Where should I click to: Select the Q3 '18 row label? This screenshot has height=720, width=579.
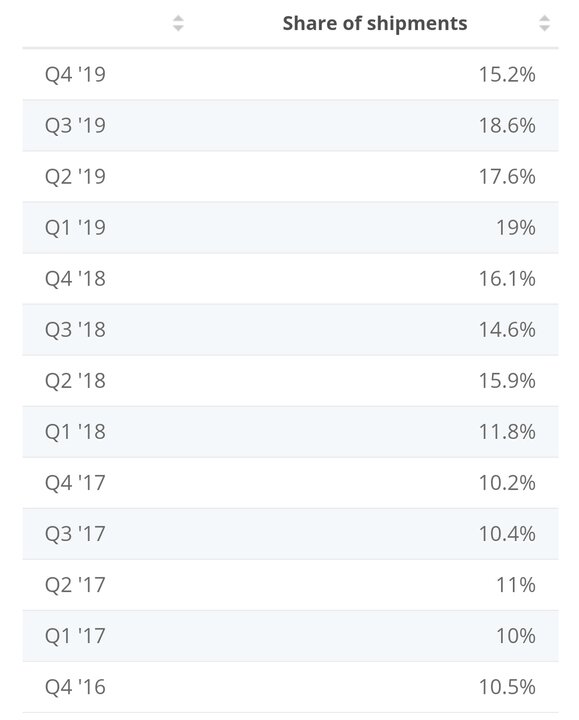[75, 329]
